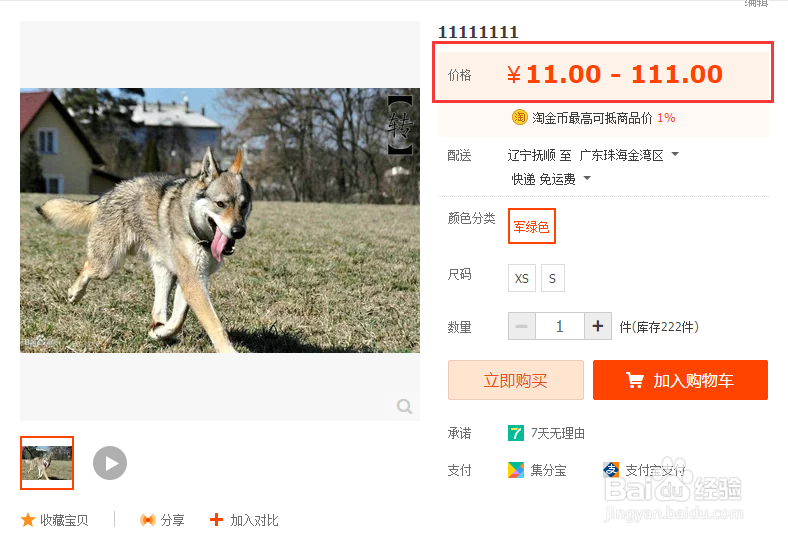The width and height of the screenshot is (788, 541).
Task: Select the dog product thumbnail
Action: (47, 463)
